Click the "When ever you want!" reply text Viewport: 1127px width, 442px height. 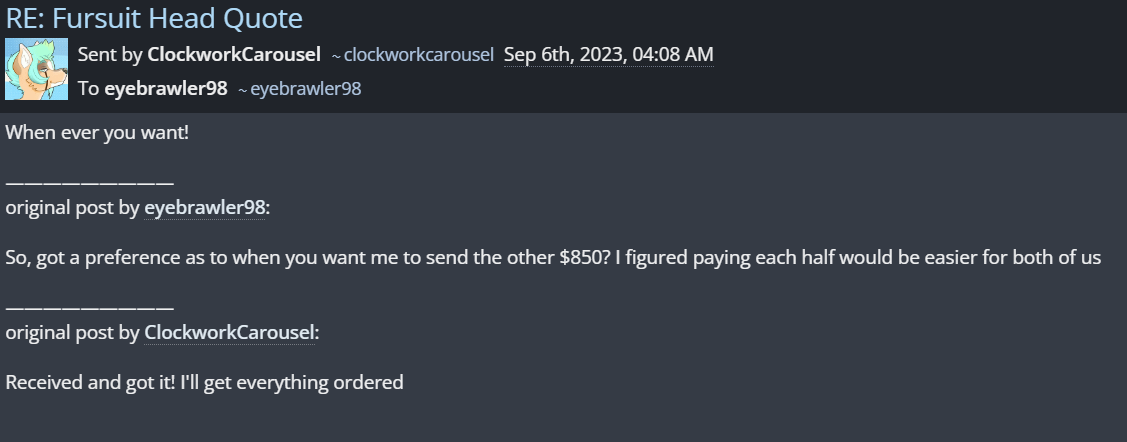pyautogui.click(x=97, y=132)
